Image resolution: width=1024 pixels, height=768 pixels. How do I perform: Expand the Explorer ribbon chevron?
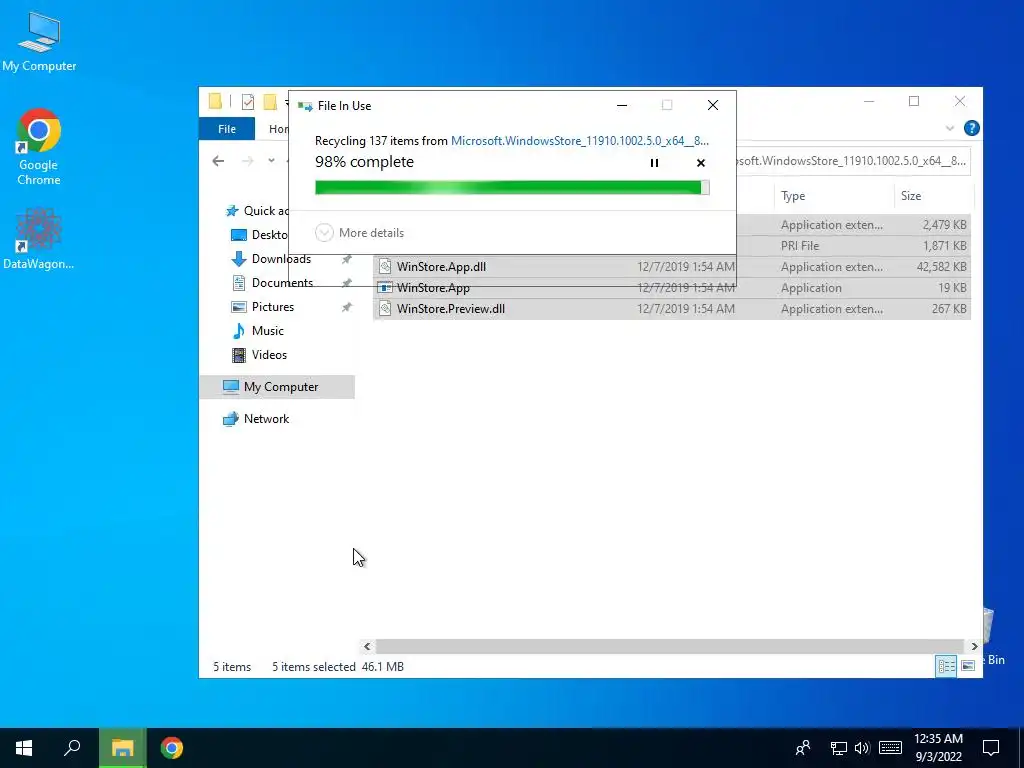pos(950,129)
